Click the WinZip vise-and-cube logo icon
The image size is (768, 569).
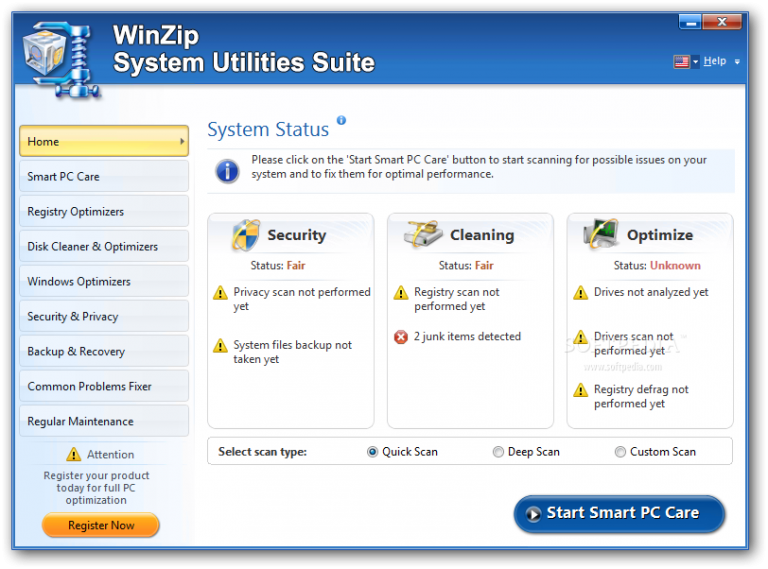pos(62,59)
